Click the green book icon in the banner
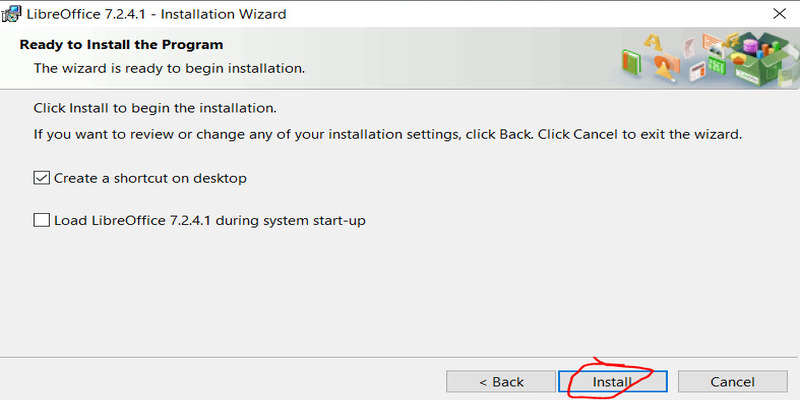Viewport: 800px width, 400px height. click(x=631, y=62)
